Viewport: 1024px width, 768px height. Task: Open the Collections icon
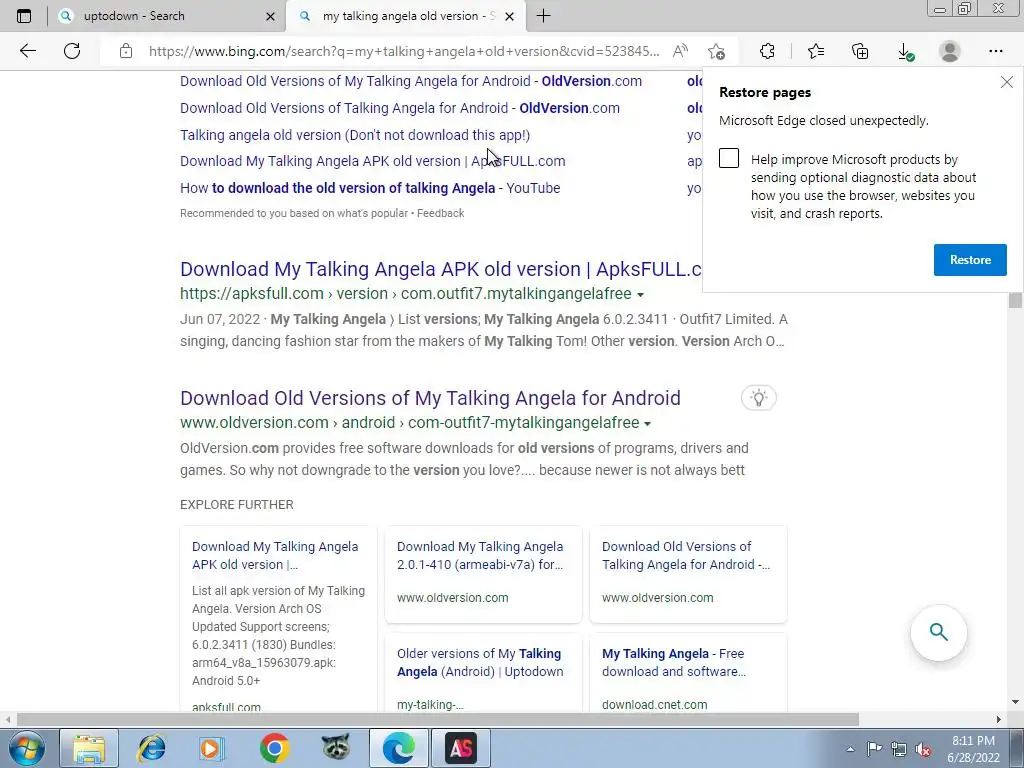click(x=860, y=51)
